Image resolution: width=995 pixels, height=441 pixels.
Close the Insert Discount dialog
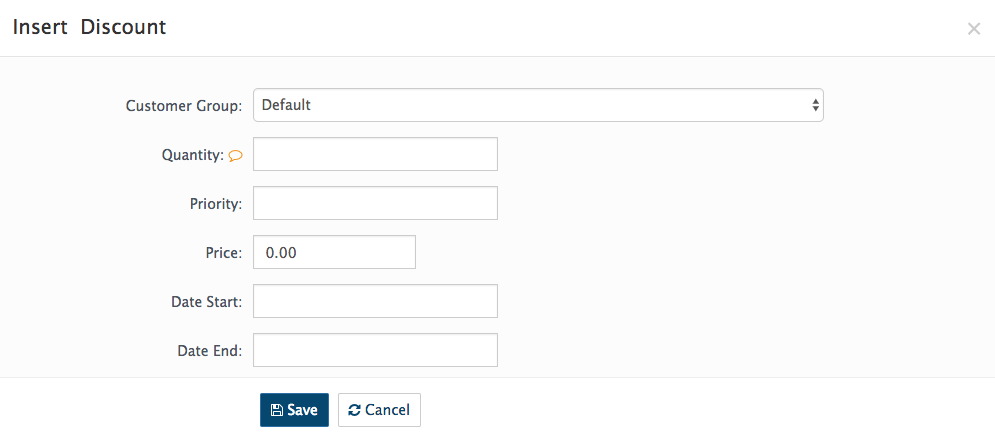(x=973, y=29)
